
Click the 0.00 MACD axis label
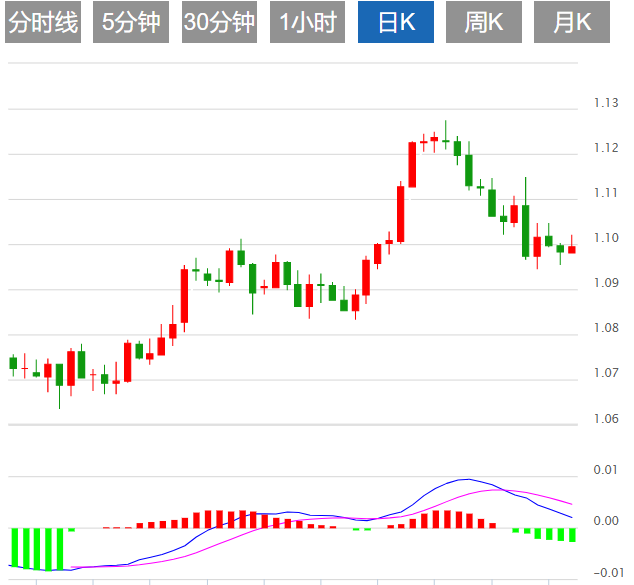tap(605, 521)
